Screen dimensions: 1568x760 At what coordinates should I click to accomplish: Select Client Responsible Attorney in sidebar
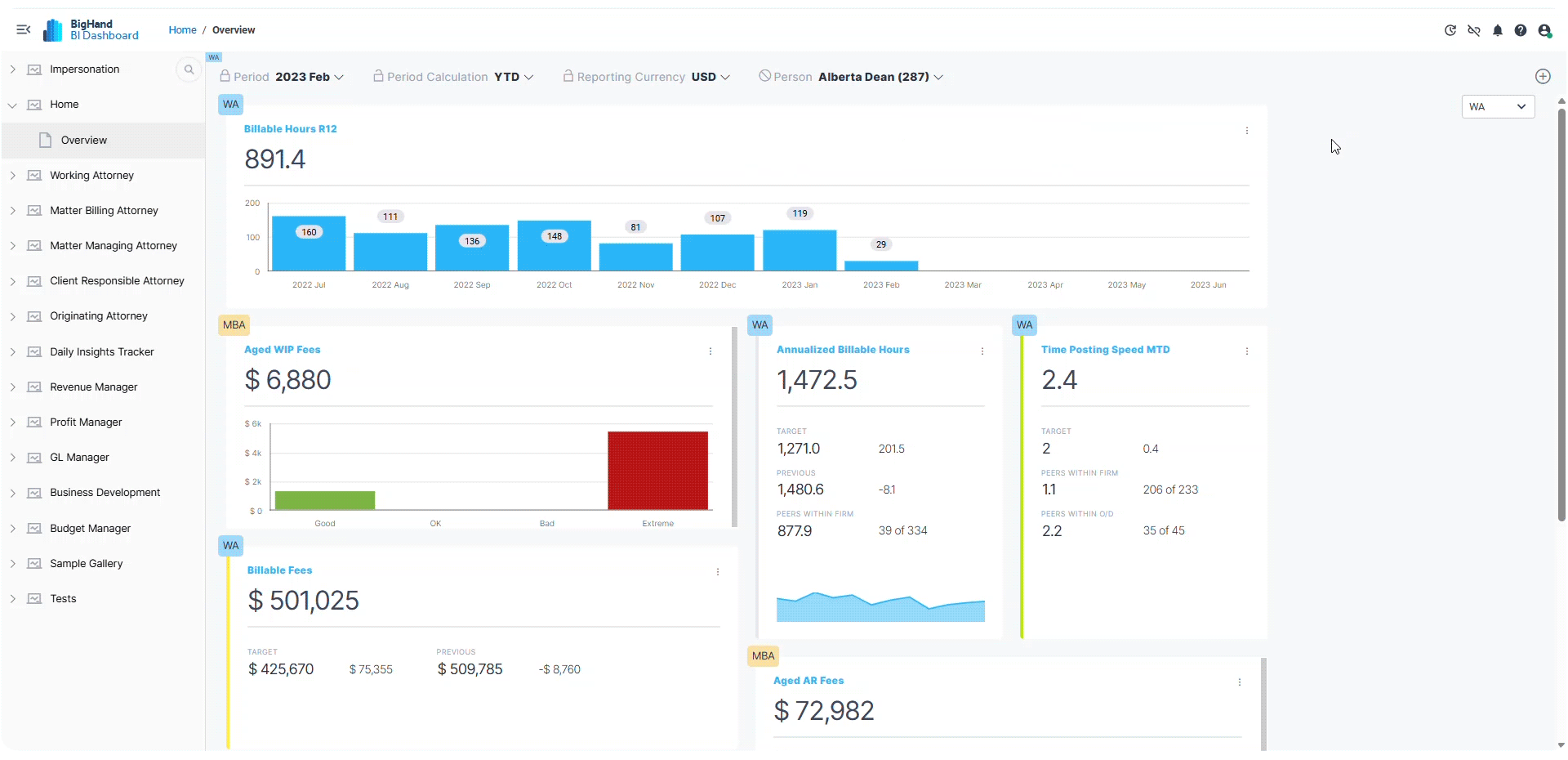[x=117, y=281]
